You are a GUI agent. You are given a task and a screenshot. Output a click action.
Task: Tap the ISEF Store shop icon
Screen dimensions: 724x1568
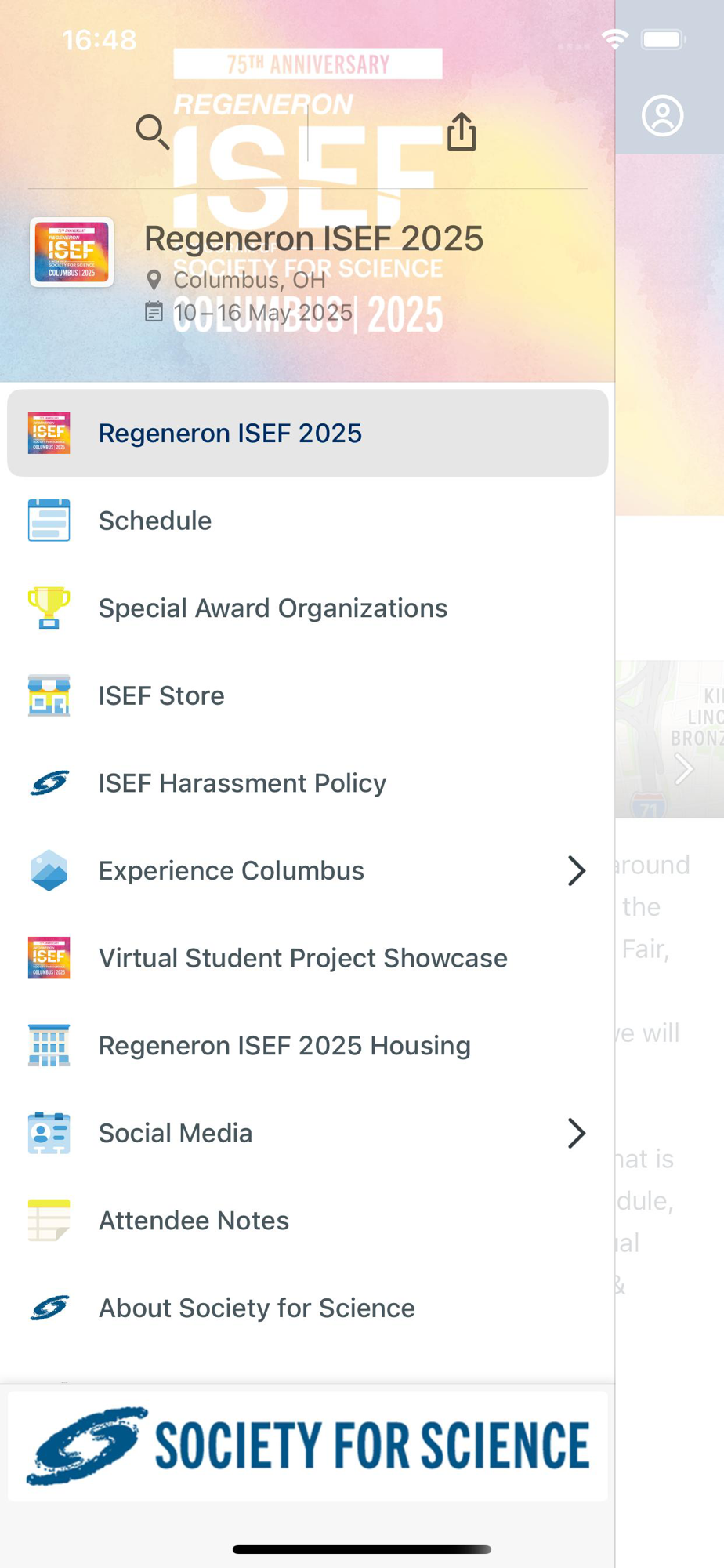(49, 695)
